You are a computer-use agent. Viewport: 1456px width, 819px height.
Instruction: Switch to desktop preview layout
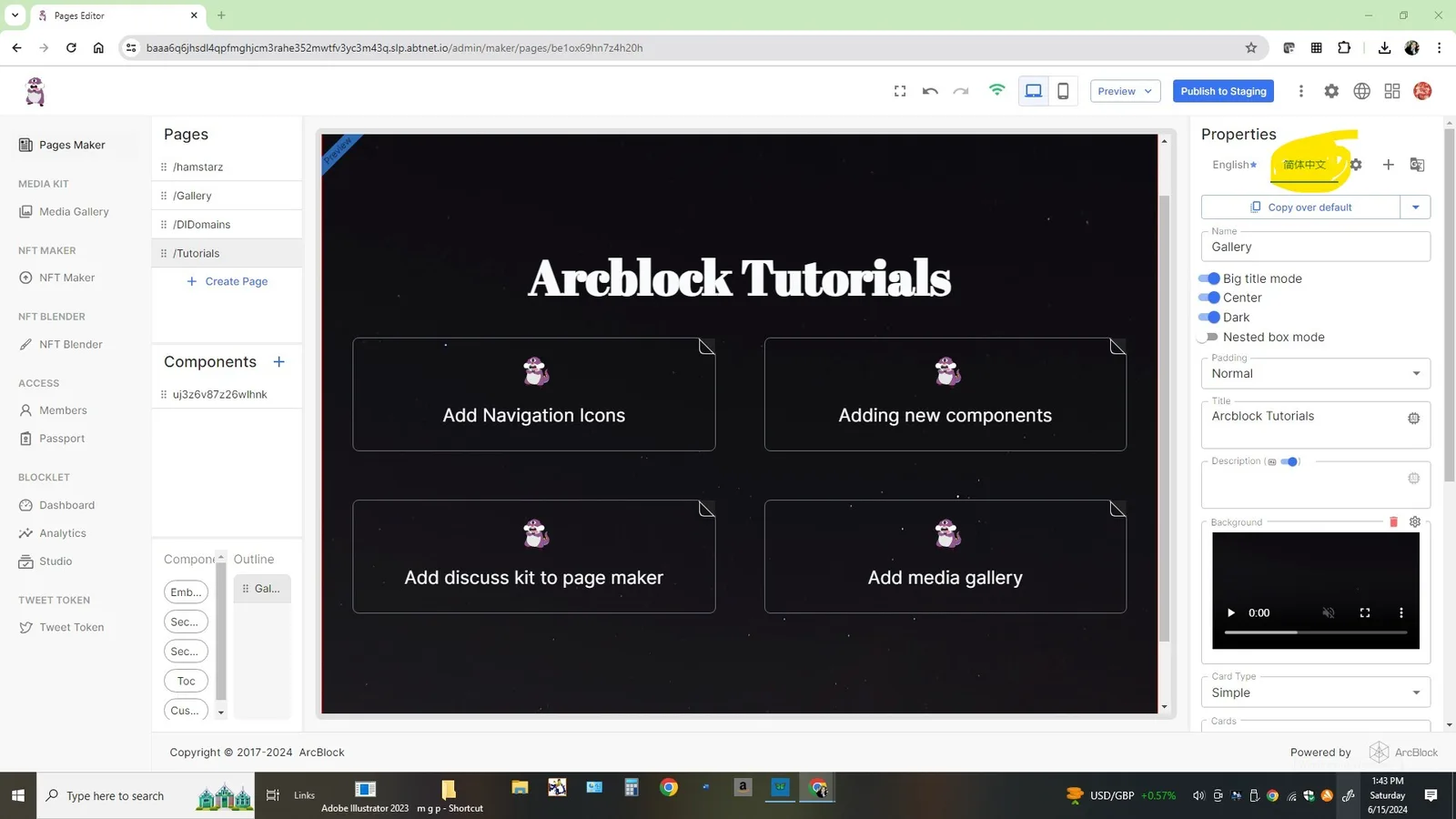point(1034,91)
